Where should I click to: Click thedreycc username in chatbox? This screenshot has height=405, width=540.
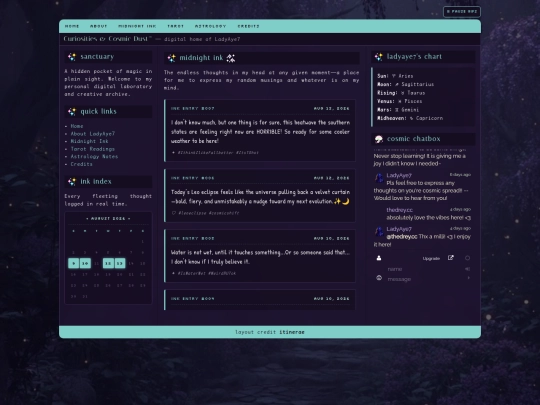[x=399, y=210]
